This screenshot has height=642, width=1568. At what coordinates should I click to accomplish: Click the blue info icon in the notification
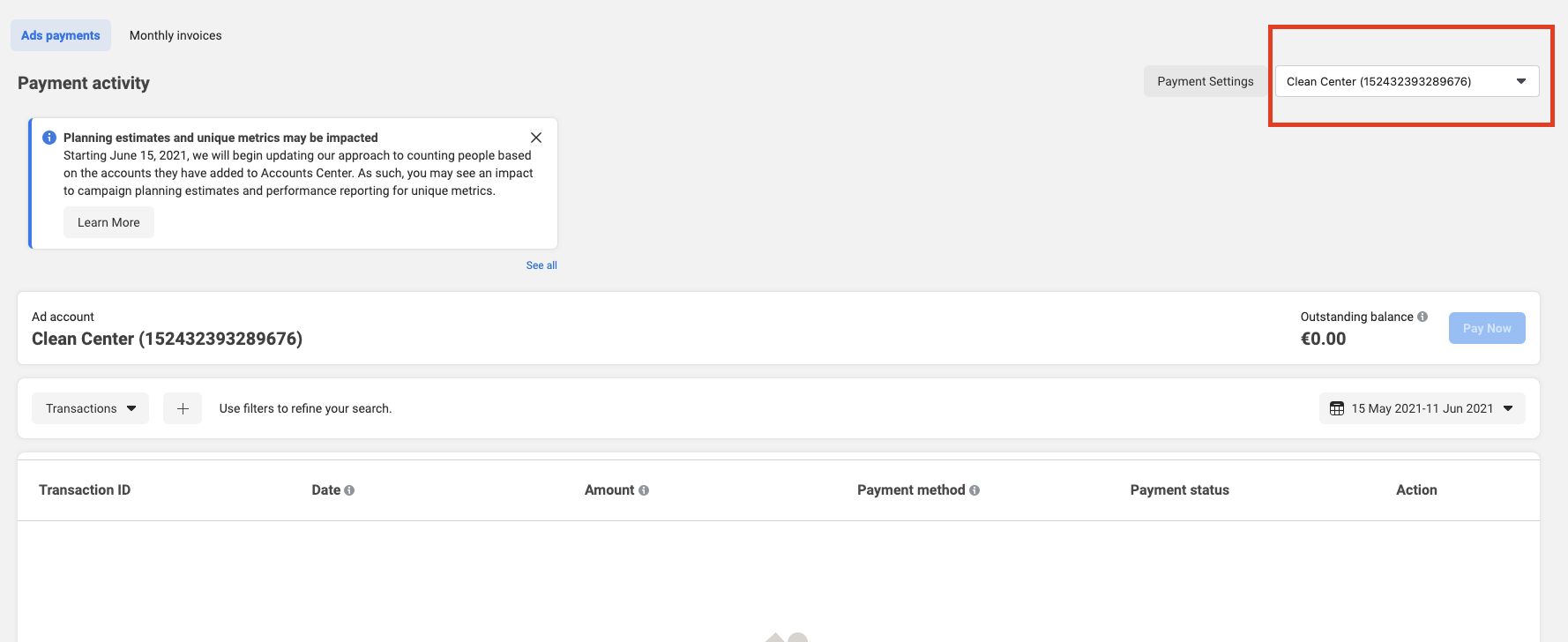click(x=49, y=138)
